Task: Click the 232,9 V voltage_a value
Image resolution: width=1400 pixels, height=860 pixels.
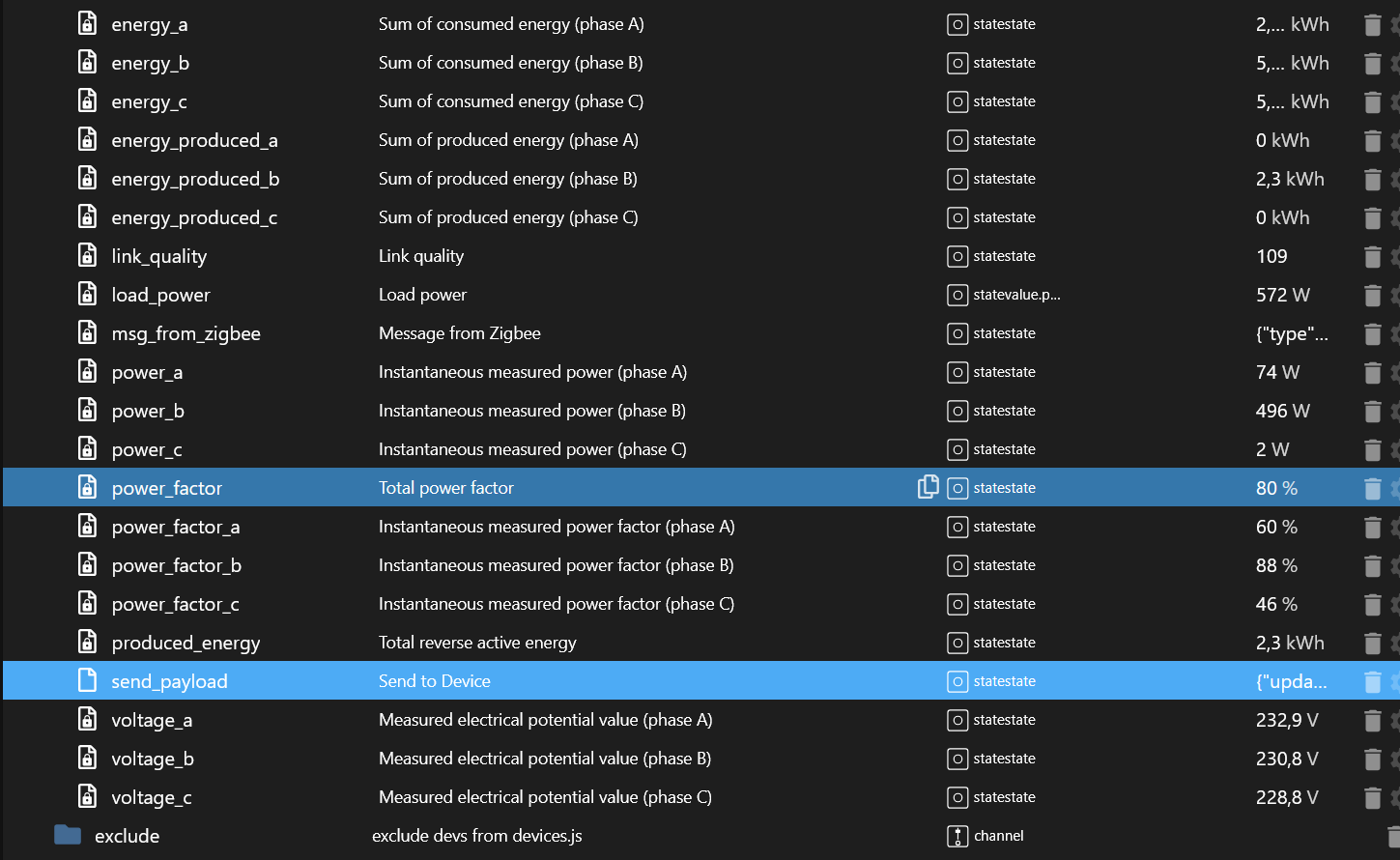Action: (1287, 720)
